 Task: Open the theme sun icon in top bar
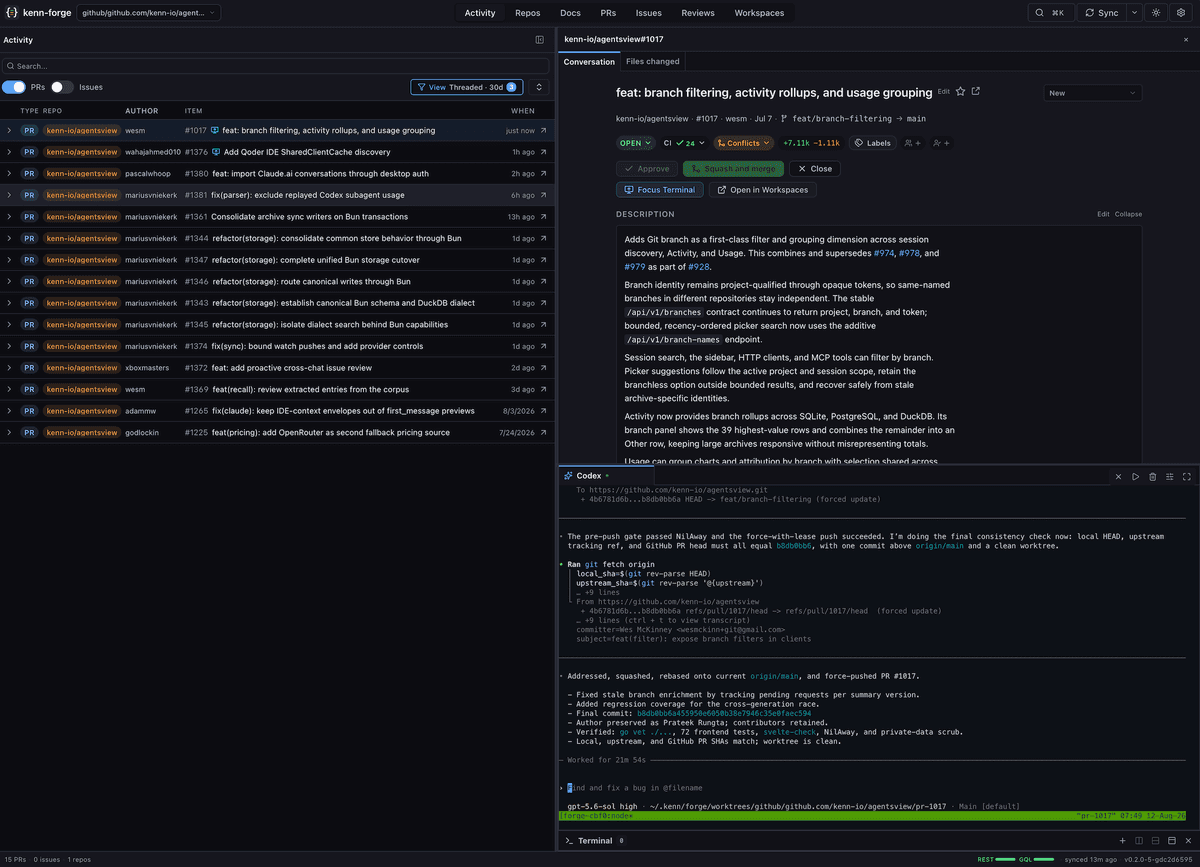(x=1156, y=13)
